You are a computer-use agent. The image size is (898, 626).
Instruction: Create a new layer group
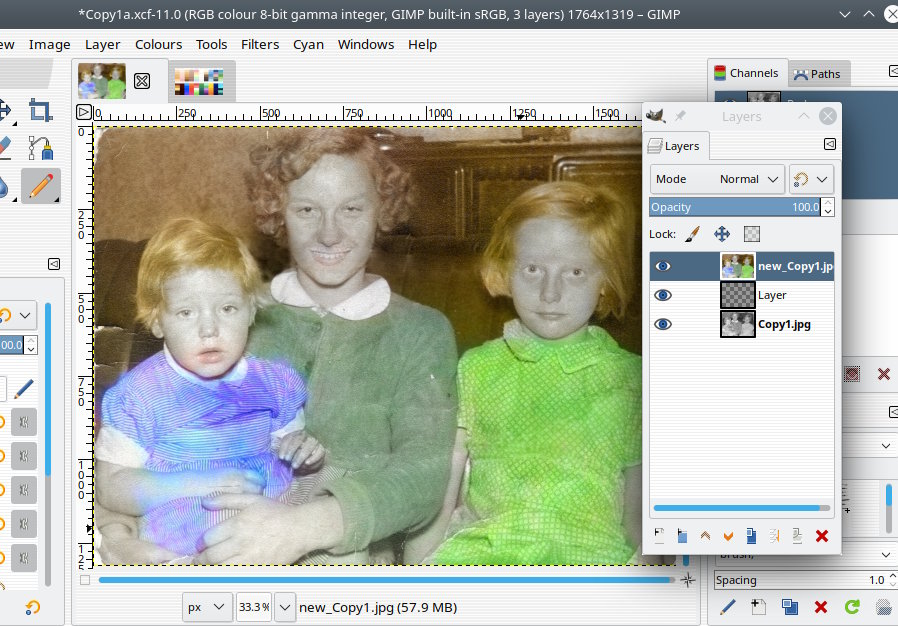tap(683, 536)
